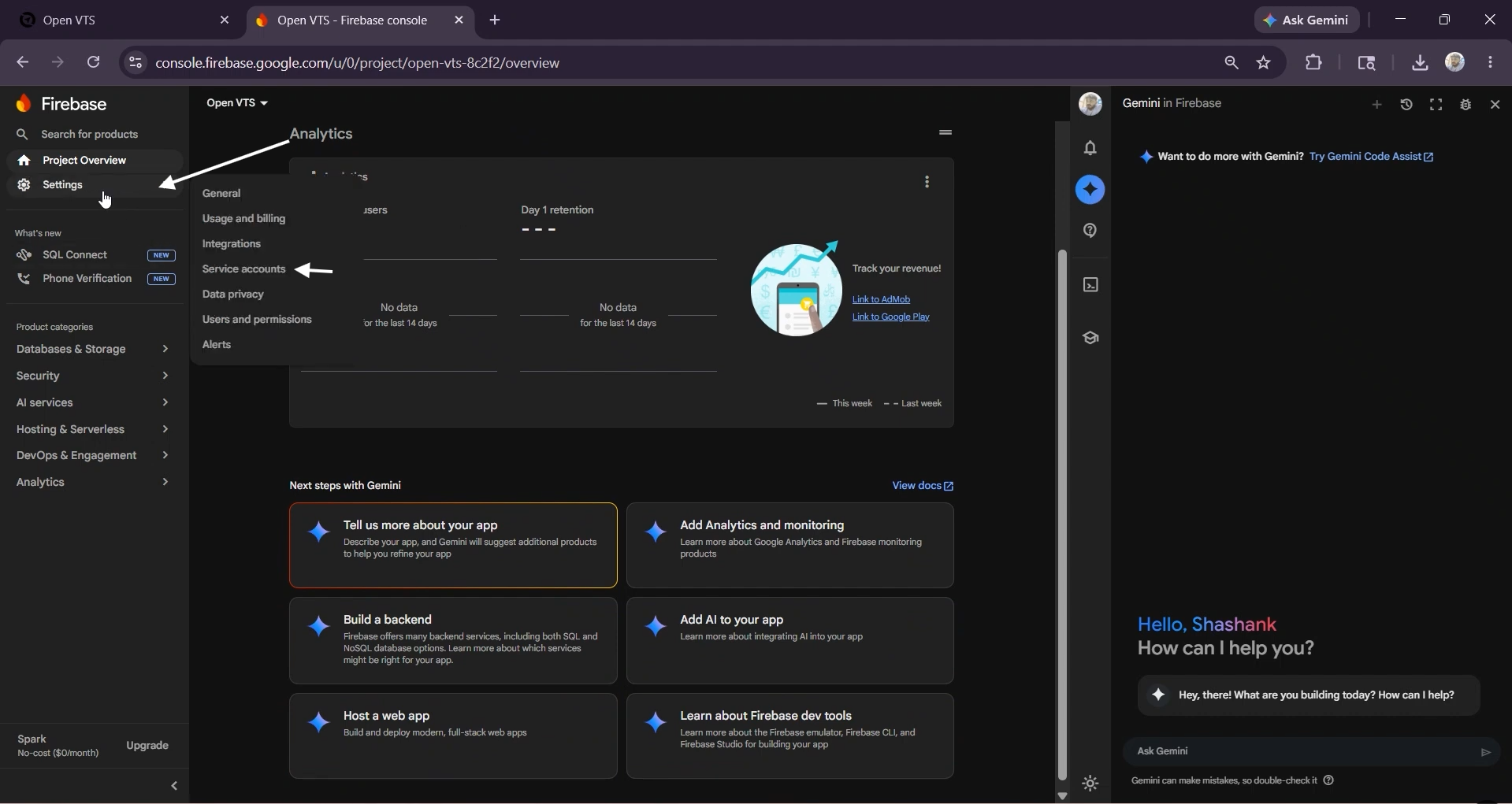This screenshot has height=804, width=1512.
Task: Click the search products magnifier icon
Action: click(22, 135)
